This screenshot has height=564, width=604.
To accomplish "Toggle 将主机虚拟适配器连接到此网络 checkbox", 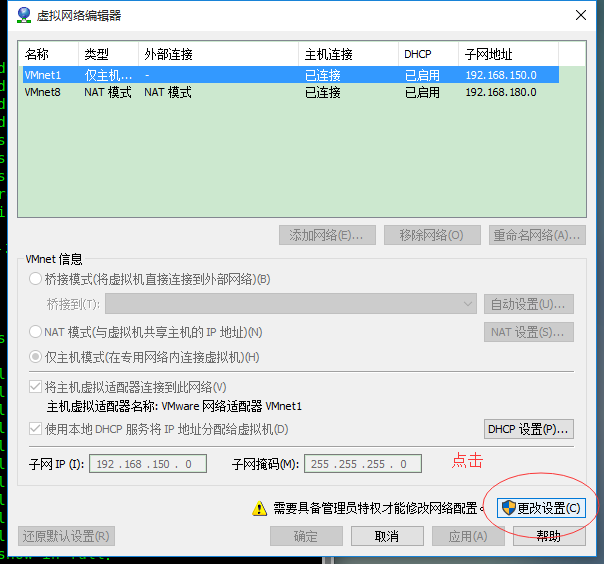I will tap(35, 387).
